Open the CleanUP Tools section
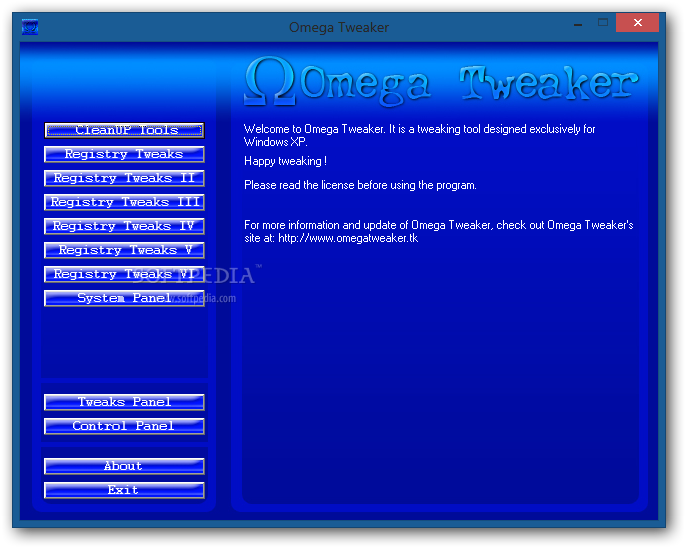686x548 pixels. pos(124,130)
